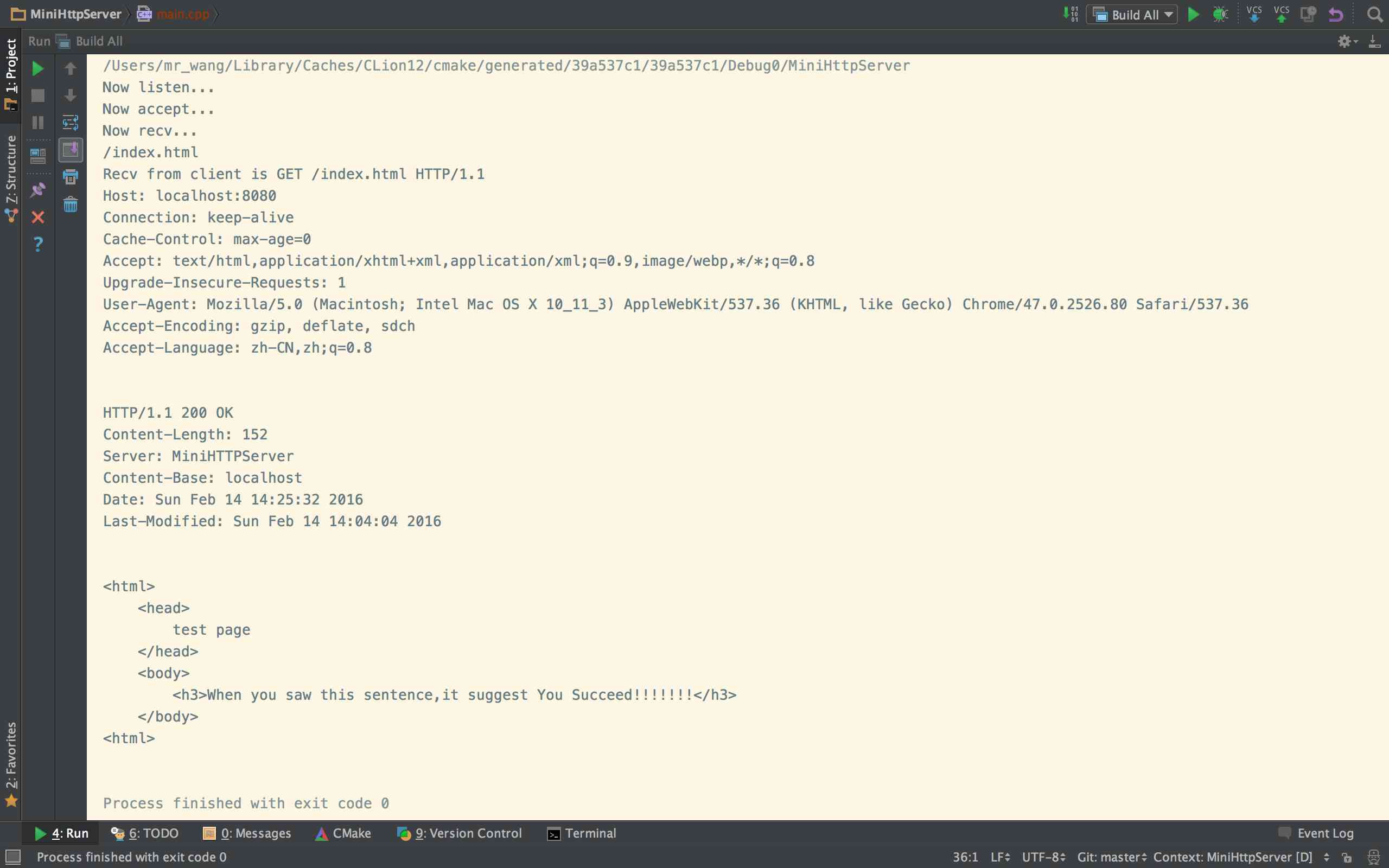Click the Debug bug icon in toolbar

coord(1220,14)
